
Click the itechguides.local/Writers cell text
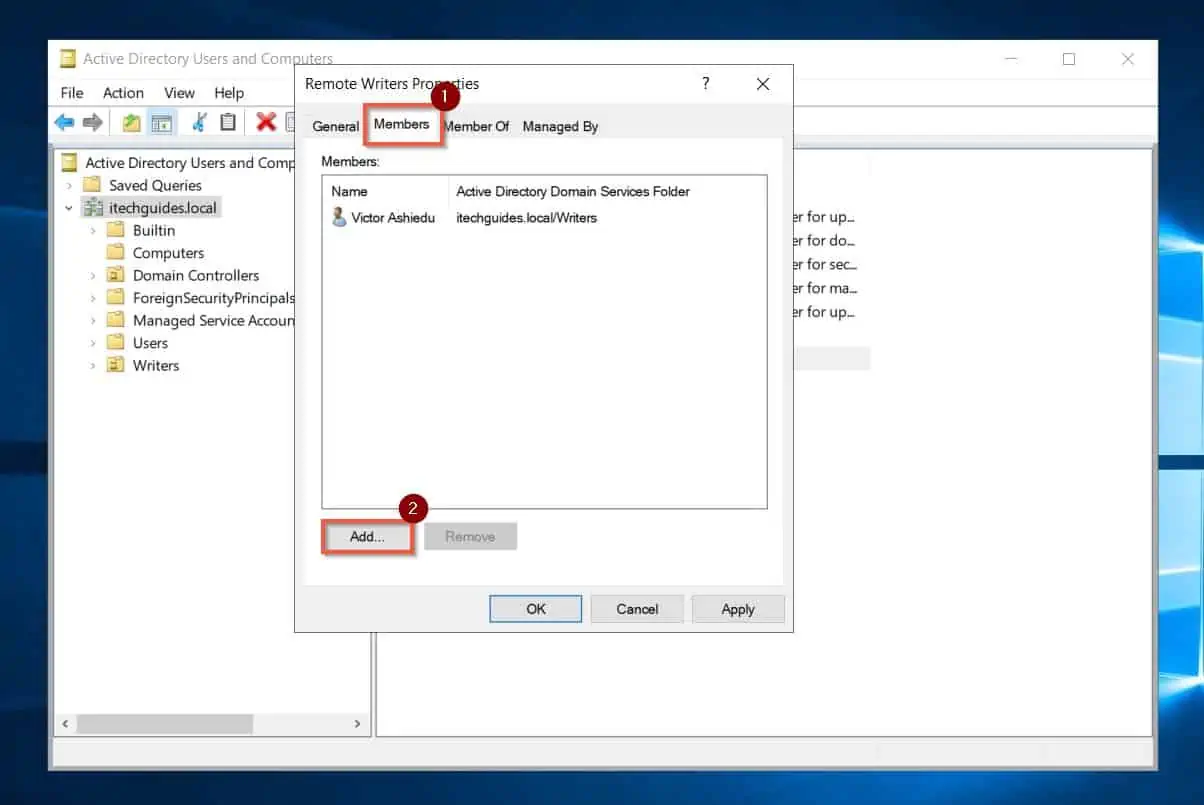526,217
